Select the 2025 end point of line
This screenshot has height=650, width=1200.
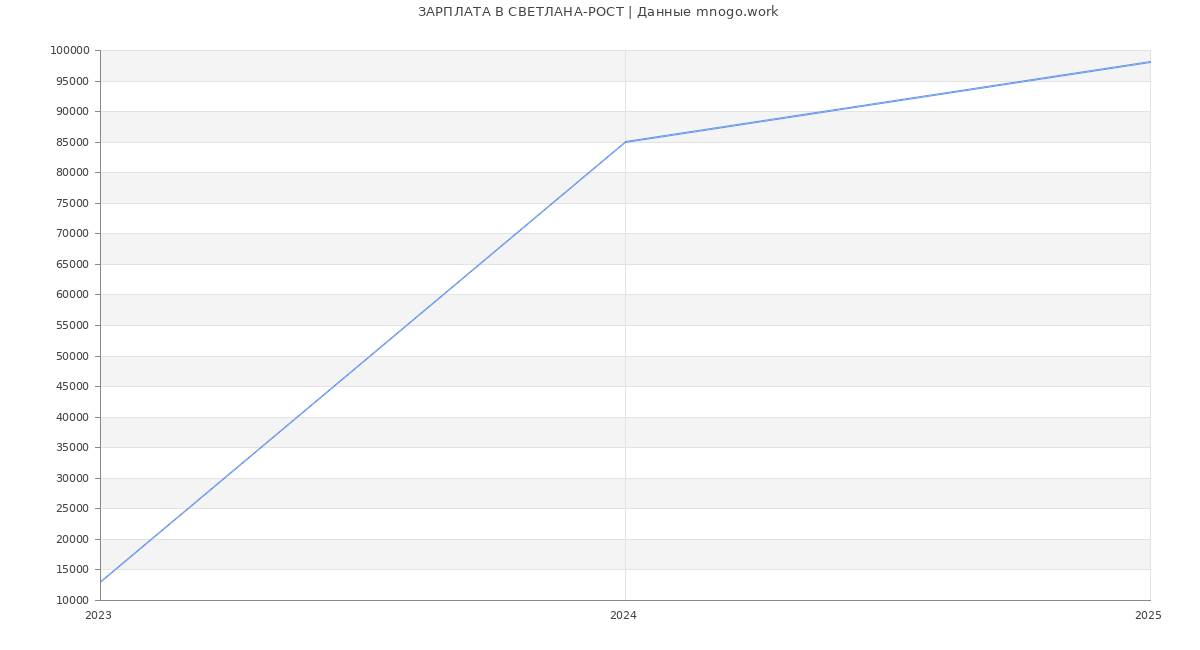click(1149, 62)
